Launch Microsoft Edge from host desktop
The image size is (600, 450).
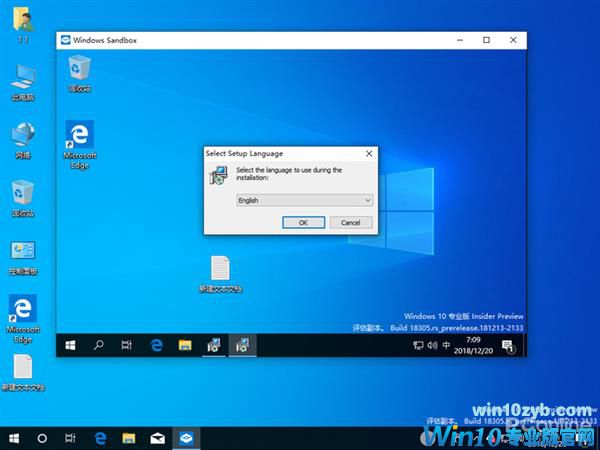click(x=23, y=319)
